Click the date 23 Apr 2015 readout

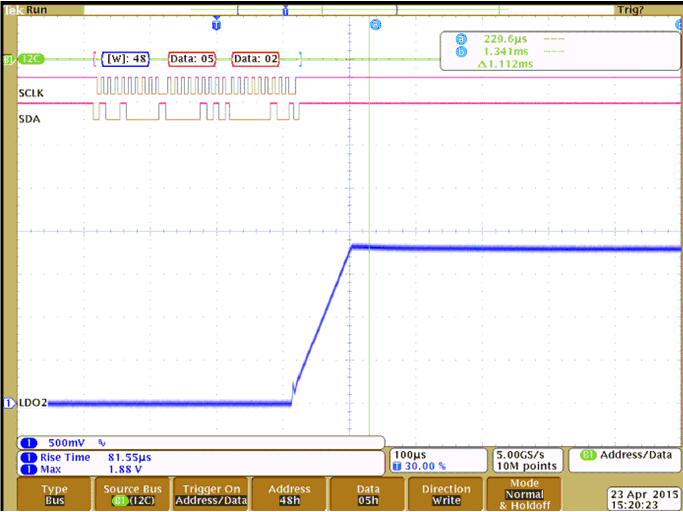click(642, 495)
